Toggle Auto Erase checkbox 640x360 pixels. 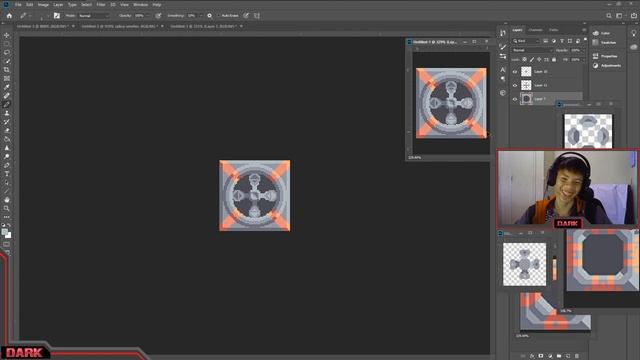(219, 16)
